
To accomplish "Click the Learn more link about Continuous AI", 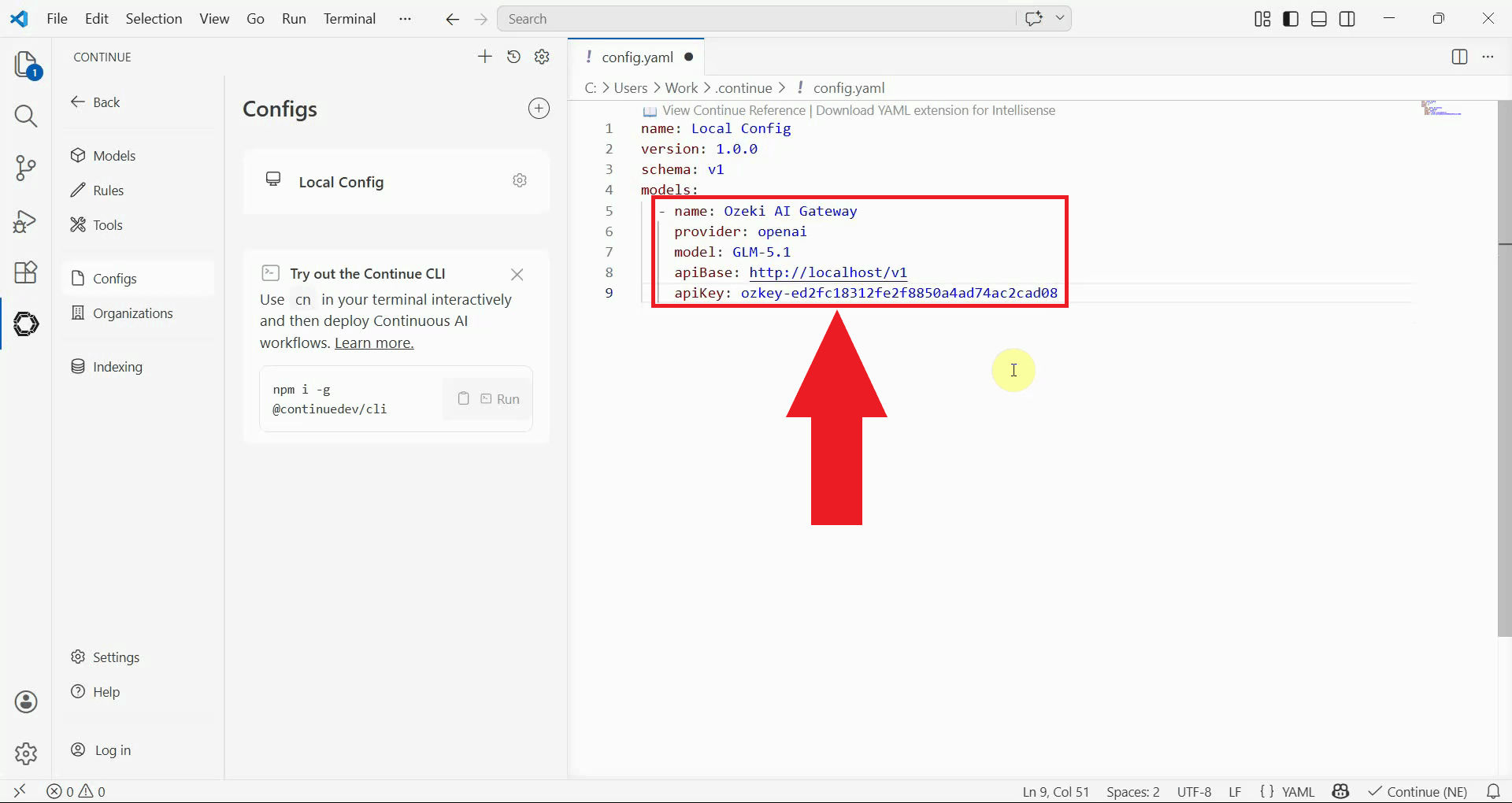I will click(x=374, y=342).
